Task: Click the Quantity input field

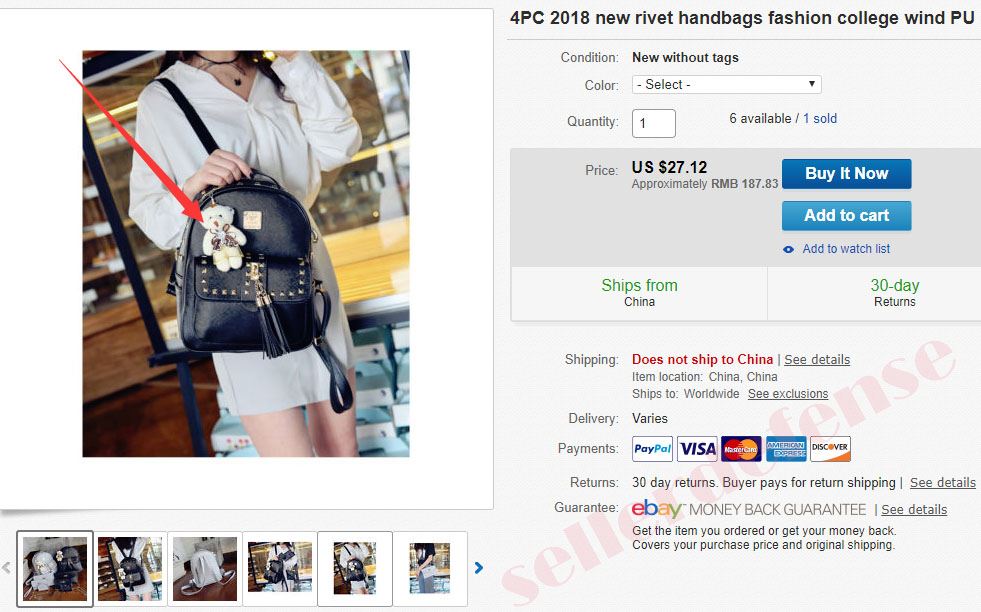Action: pyautogui.click(x=654, y=123)
